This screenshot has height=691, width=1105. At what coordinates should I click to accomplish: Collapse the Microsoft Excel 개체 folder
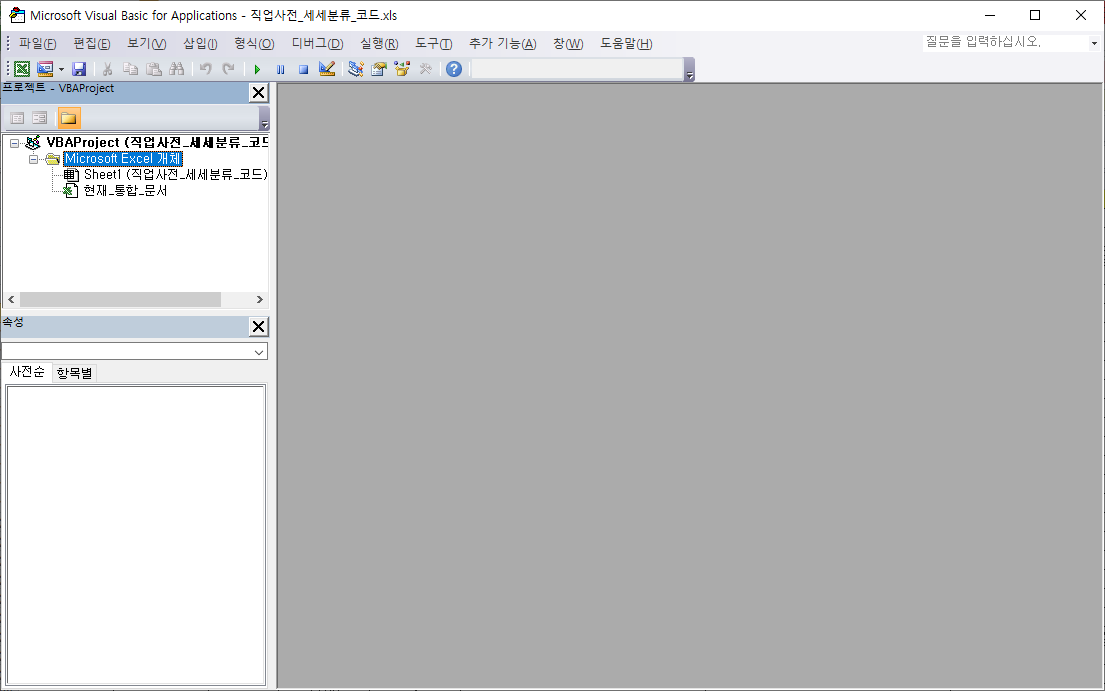33,159
